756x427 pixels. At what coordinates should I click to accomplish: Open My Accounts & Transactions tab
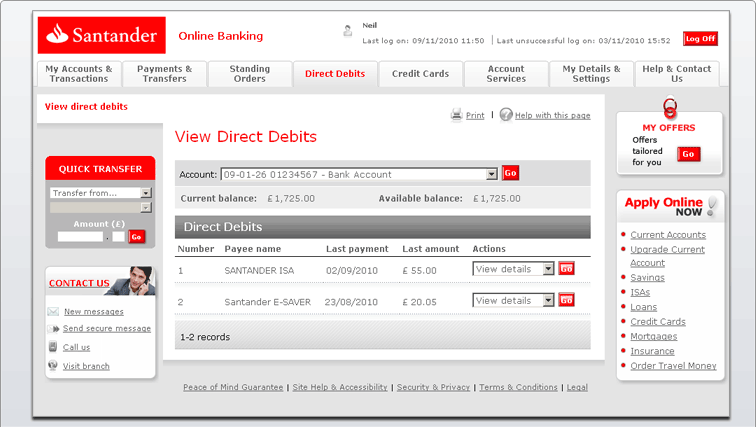point(79,74)
